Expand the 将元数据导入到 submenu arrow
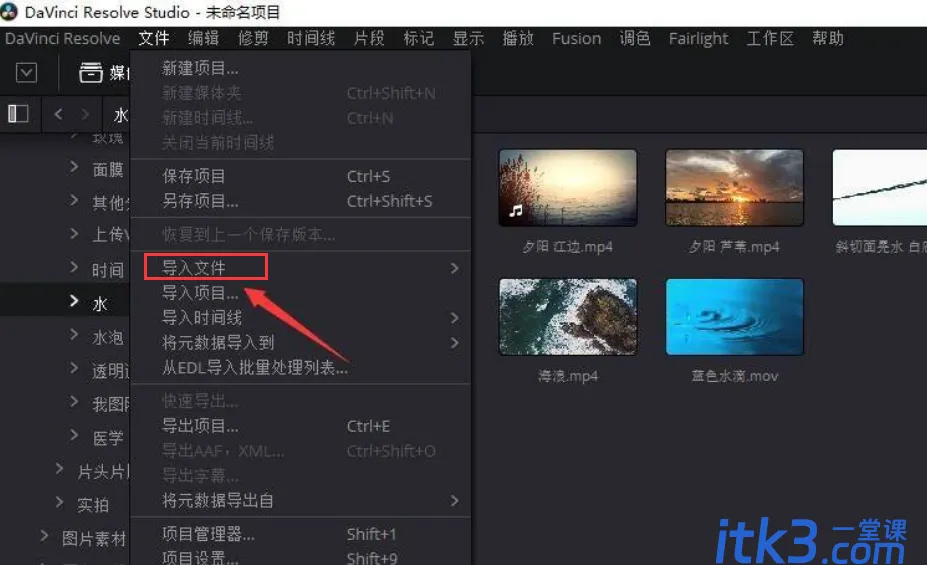 coord(454,343)
